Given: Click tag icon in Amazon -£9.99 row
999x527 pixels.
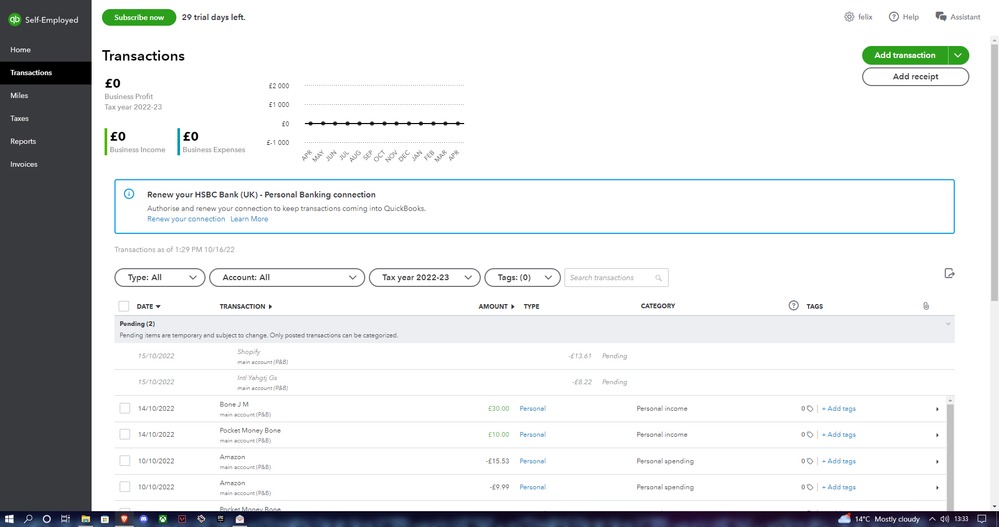Looking at the screenshot, I should [x=810, y=487].
